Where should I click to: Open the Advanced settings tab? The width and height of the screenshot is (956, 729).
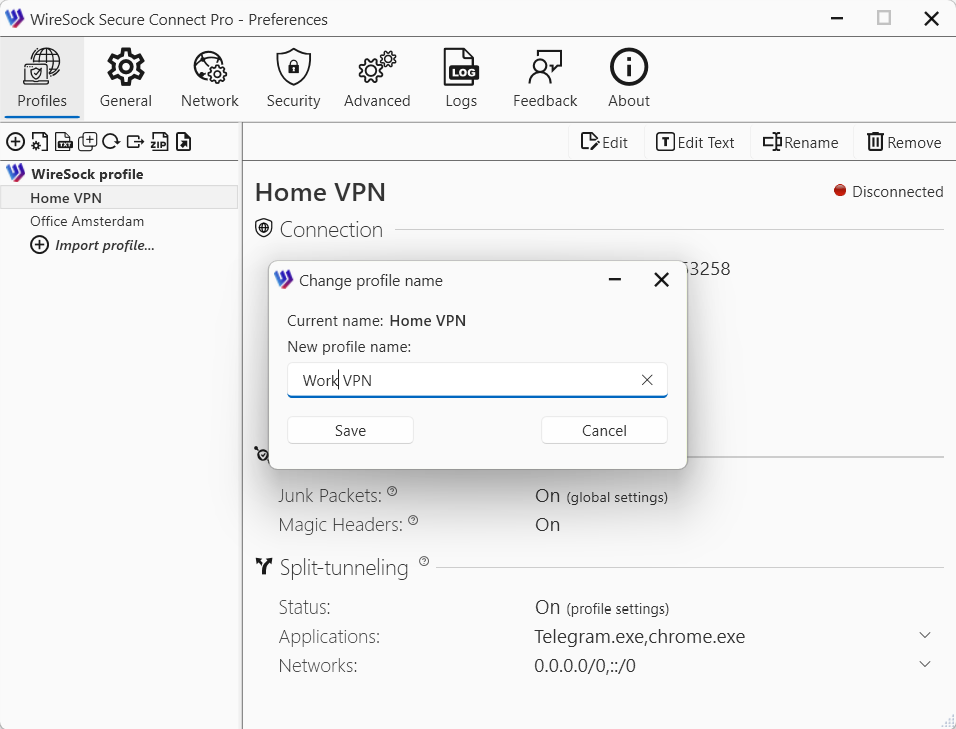click(x=377, y=79)
